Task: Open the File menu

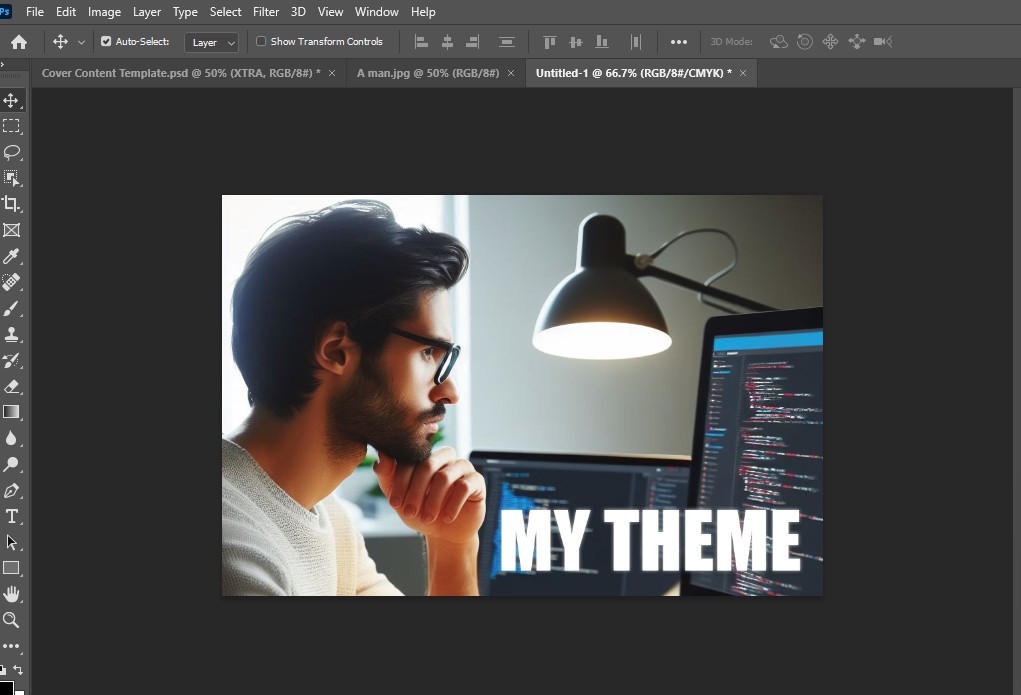Action: pyautogui.click(x=35, y=12)
